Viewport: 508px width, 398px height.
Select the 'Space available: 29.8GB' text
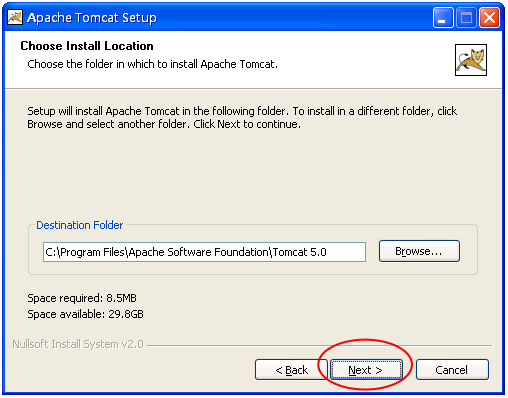(x=85, y=314)
